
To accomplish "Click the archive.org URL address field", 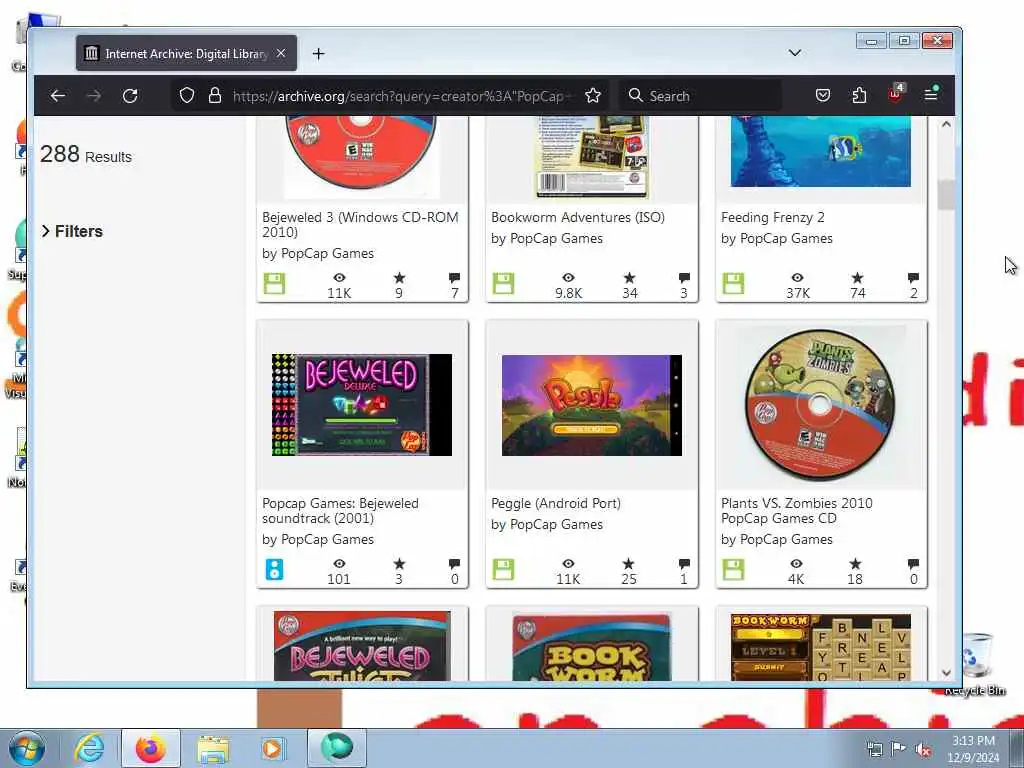I will click(x=401, y=96).
